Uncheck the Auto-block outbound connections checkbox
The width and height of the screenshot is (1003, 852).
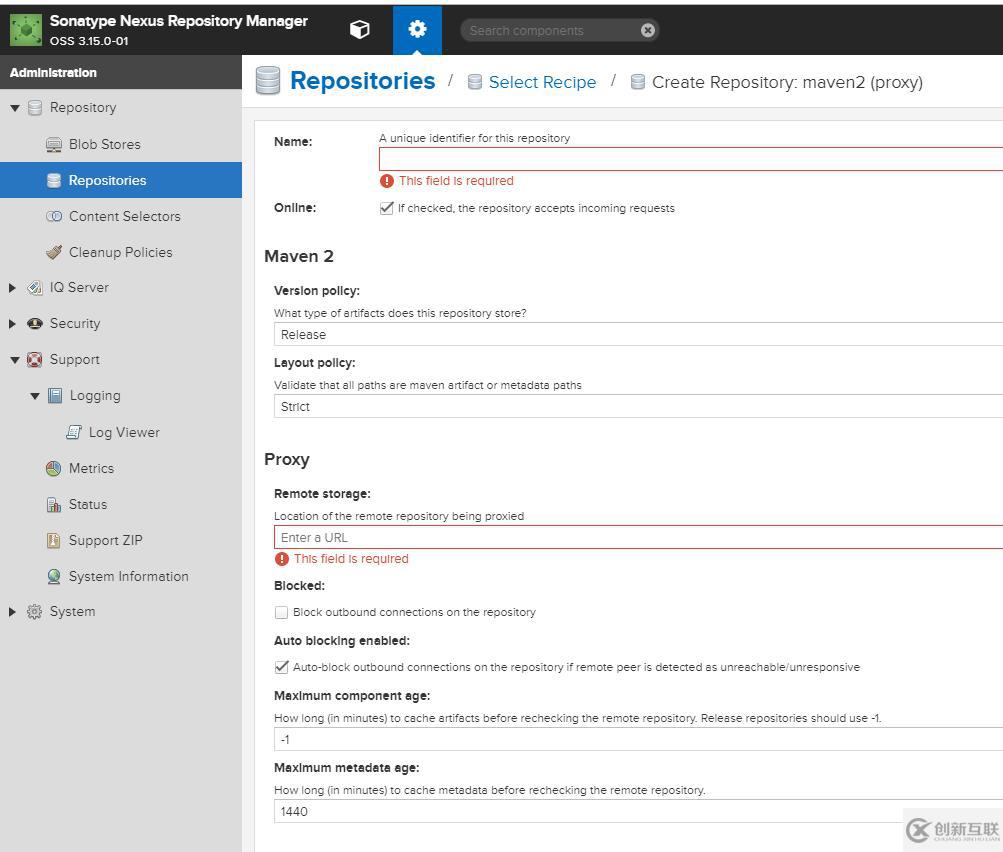click(281, 667)
